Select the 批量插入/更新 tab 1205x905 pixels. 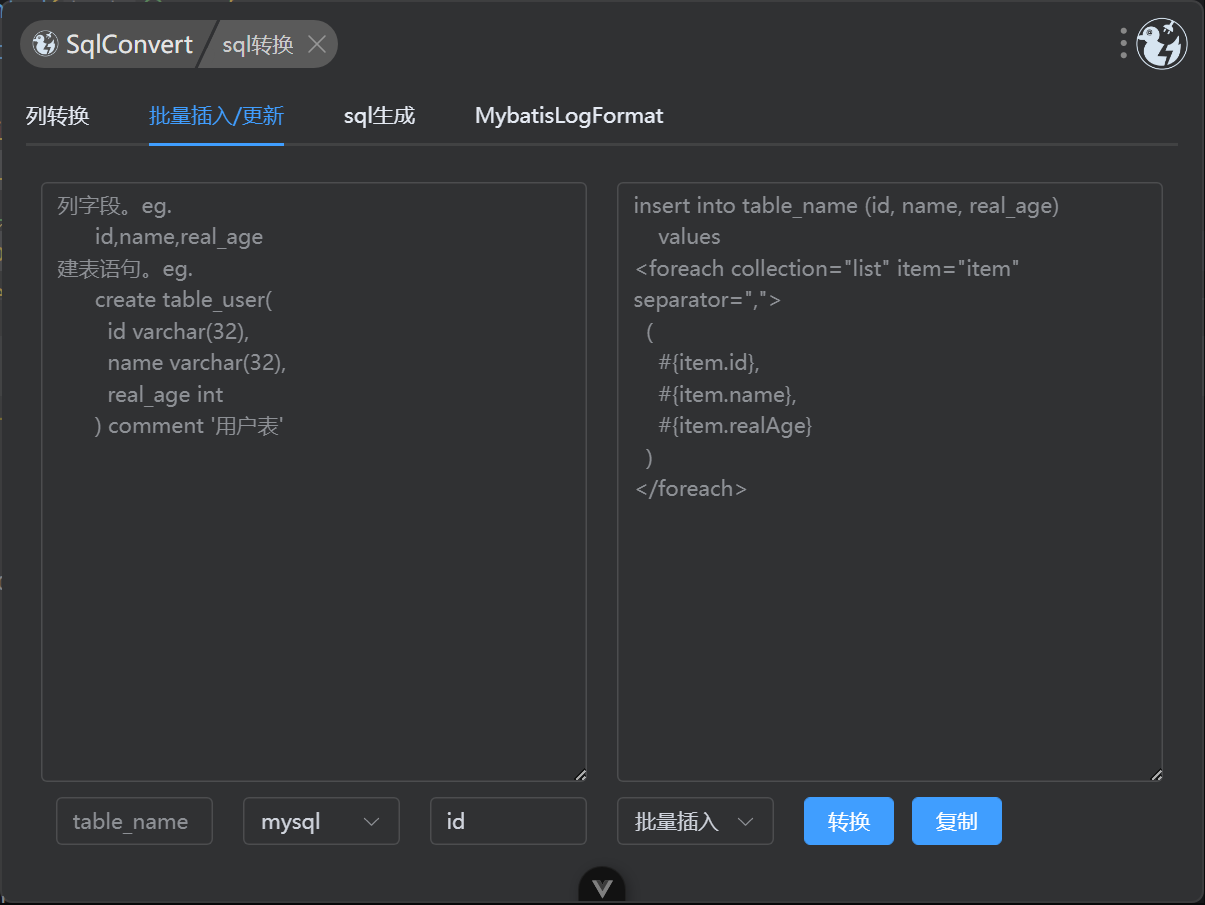216,116
